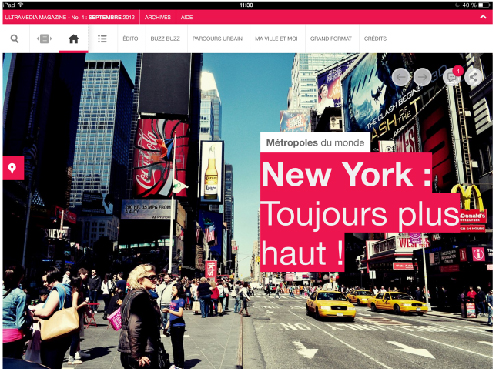
Task: Tap the Métropoles du monde label
Action: [315, 143]
